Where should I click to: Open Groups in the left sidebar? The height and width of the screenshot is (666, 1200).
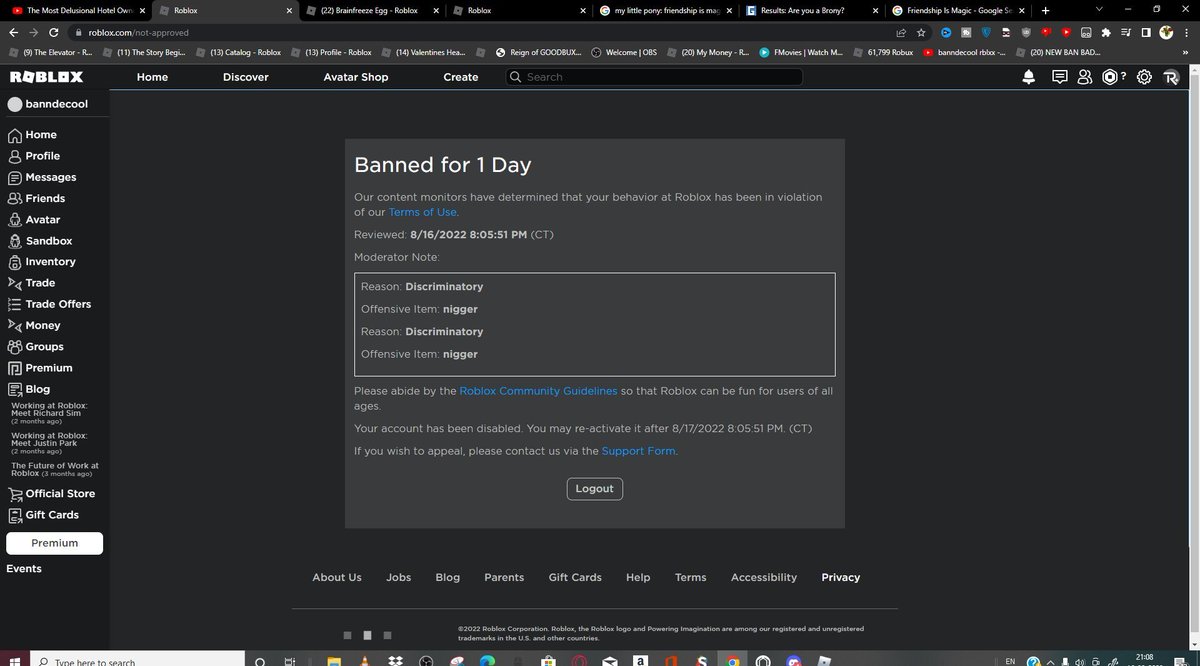(x=36, y=346)
